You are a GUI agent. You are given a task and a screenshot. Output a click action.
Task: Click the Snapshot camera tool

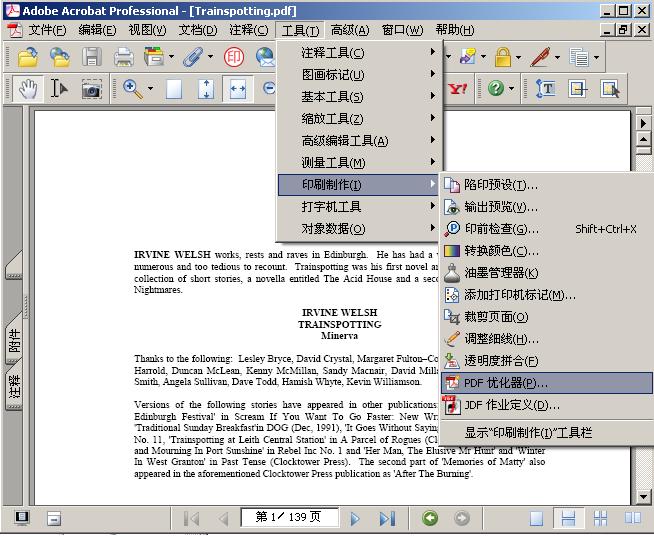click(x=91, y=89)
